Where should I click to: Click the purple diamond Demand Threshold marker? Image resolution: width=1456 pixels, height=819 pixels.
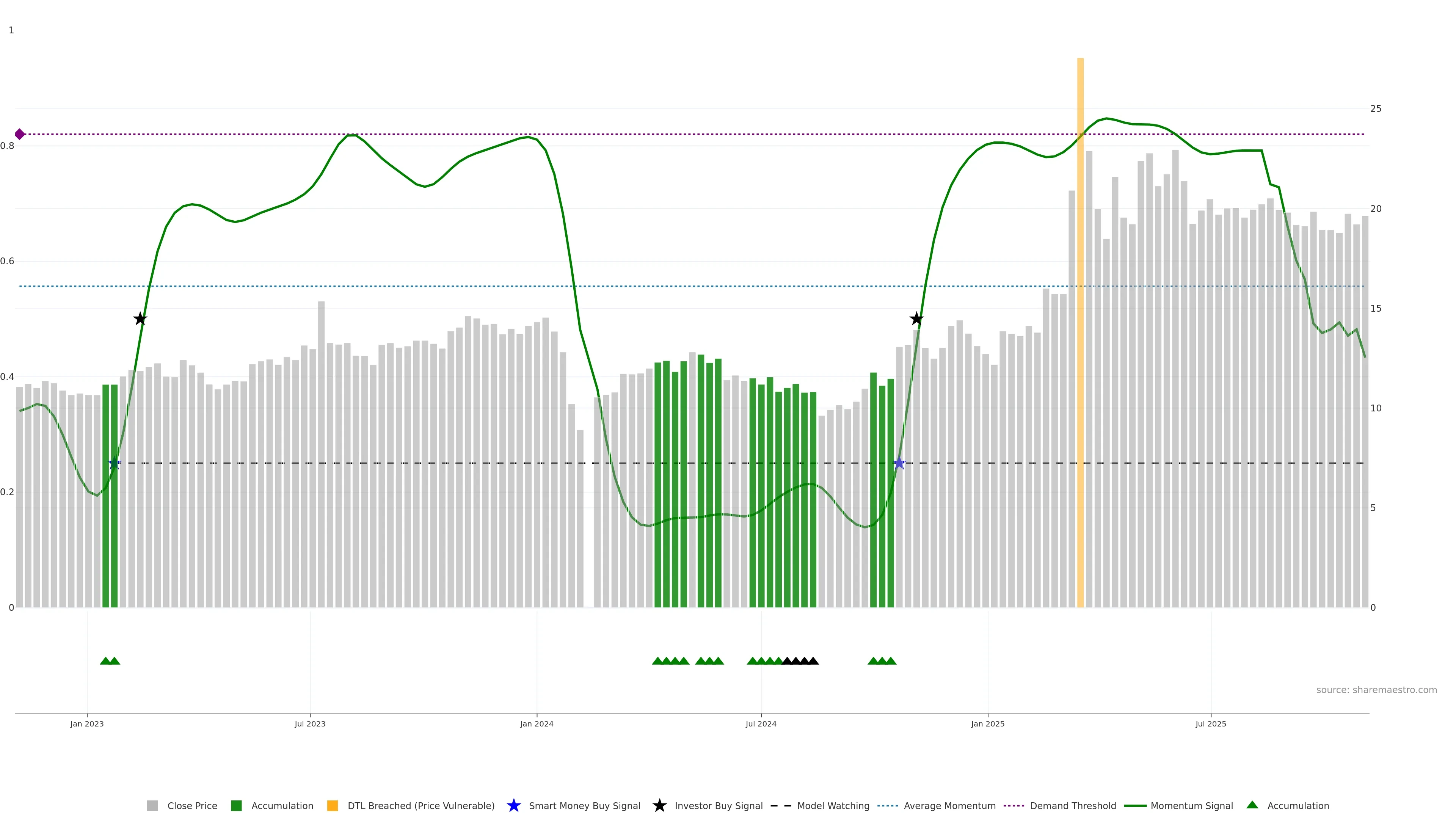[20, 134]
